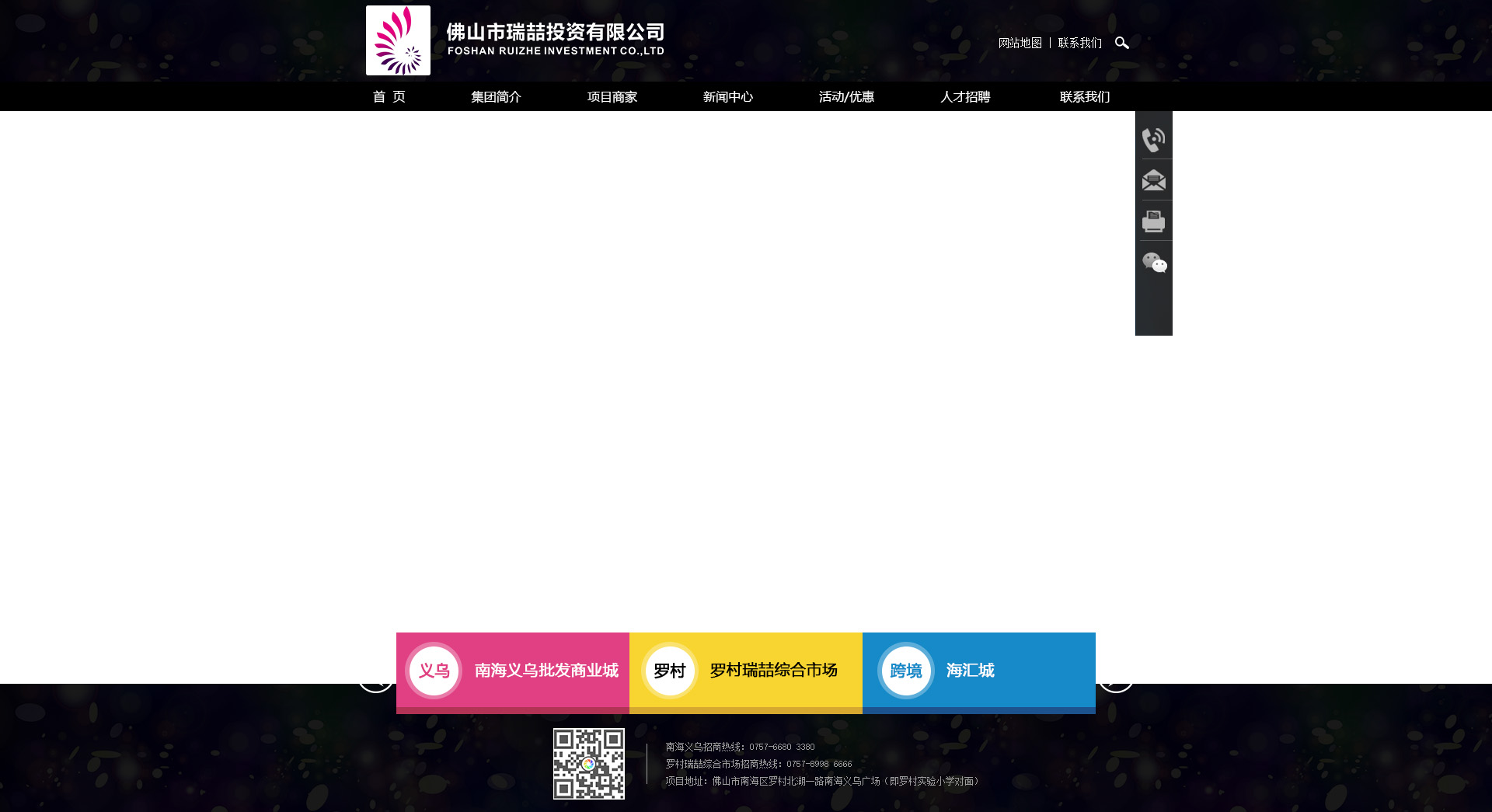Open 项目商家 in the navigation bar
The image size is (1492, 812).
612,96
